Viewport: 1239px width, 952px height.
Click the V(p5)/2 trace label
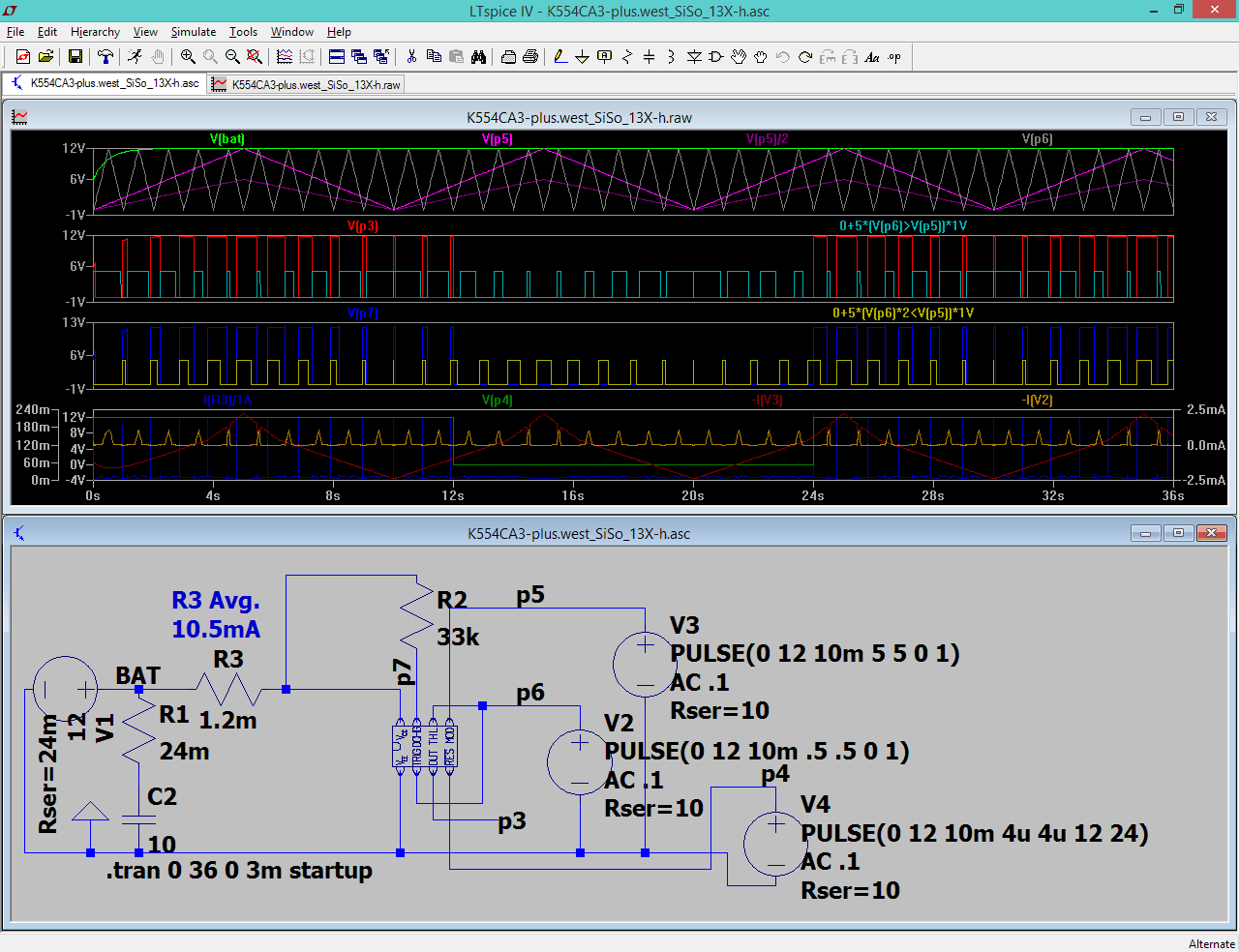pos(768,138)
